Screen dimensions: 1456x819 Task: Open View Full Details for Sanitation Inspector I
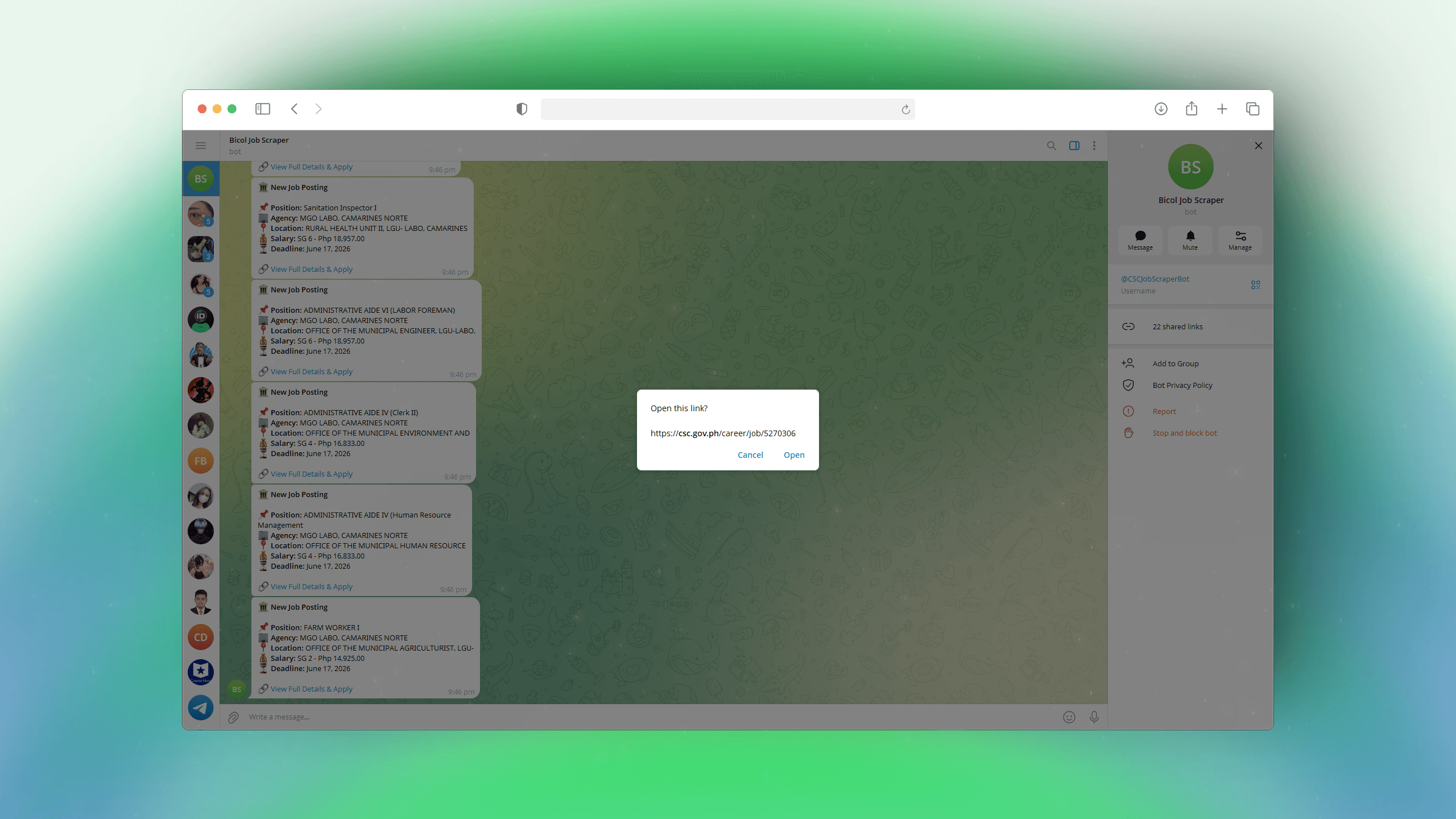click(x=311, y=269)
